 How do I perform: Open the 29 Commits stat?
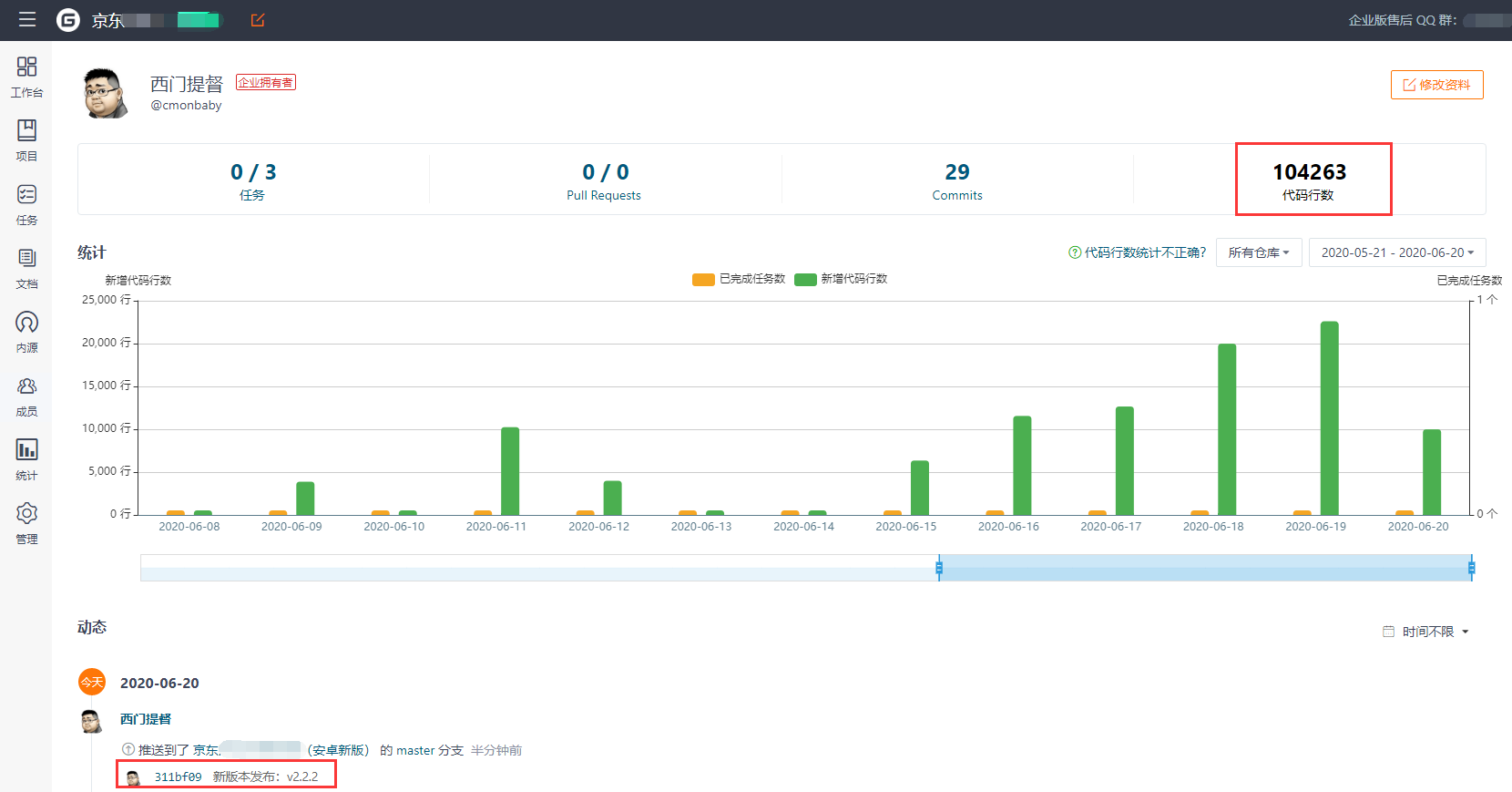click(x=957, y=180)
